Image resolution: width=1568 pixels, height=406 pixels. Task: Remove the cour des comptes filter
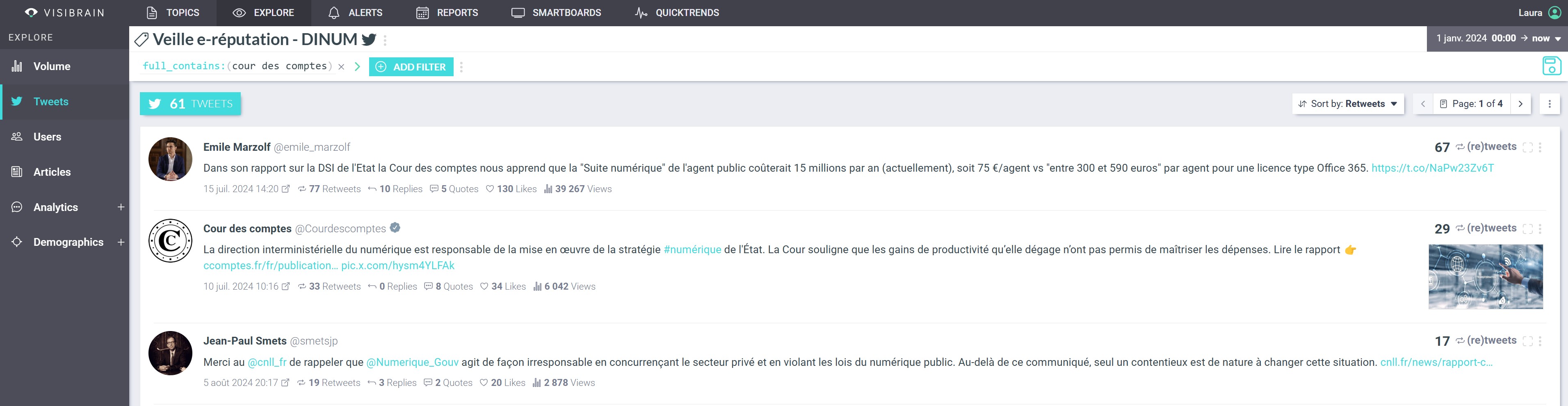(342, 67)
